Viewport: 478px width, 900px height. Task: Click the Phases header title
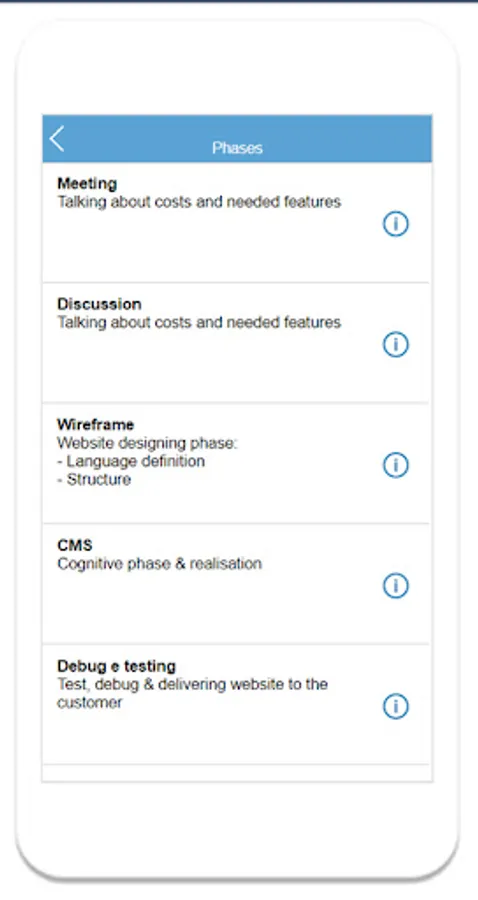[237, 148]
